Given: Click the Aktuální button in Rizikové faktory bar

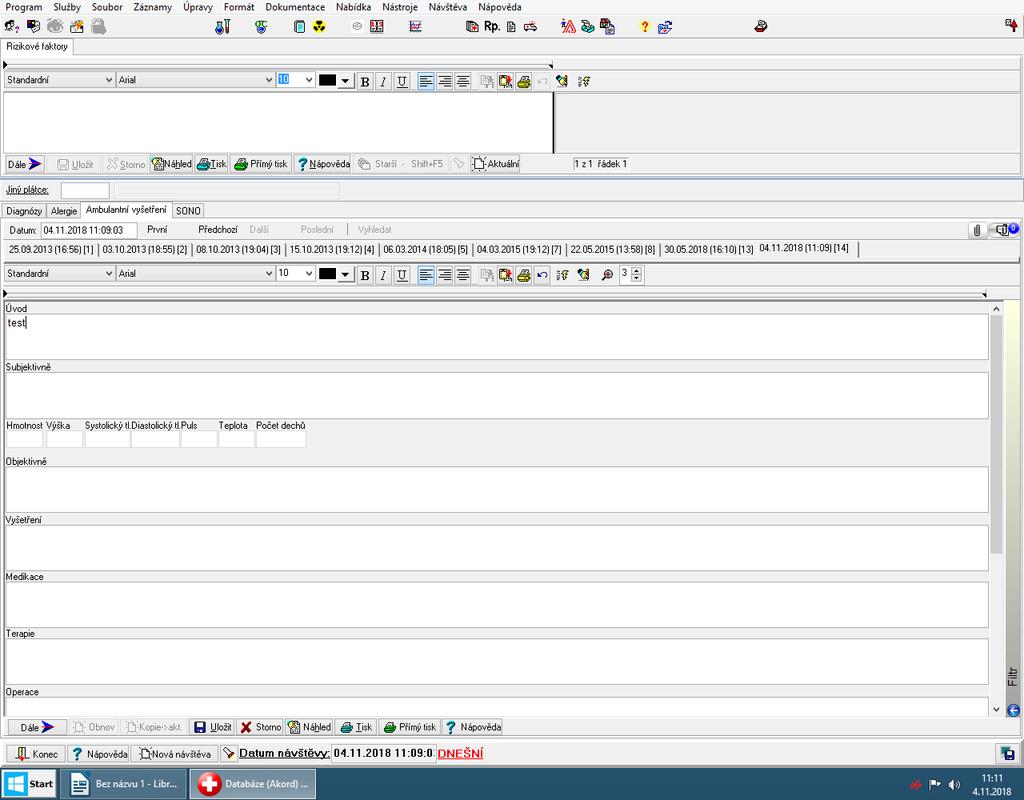Looking at the screenshot, I should [496, 164].
